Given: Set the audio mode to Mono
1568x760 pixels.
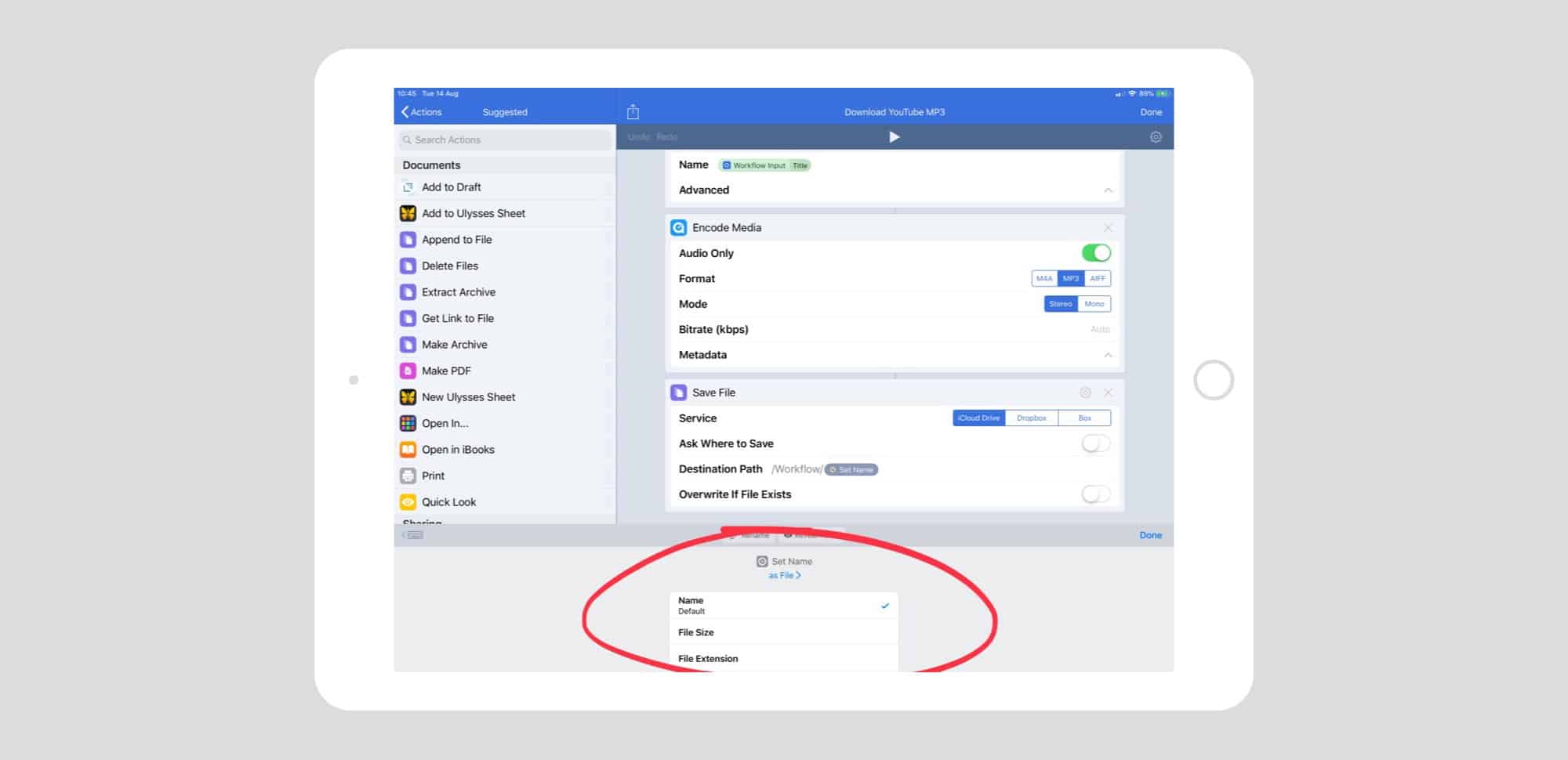Looking at the screenshot, I should click(x=1094, y=304).
